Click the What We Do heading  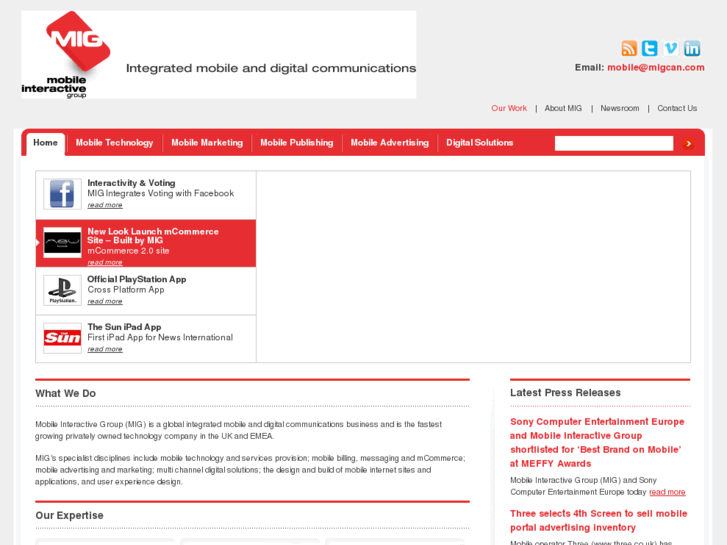click(65, 393)
